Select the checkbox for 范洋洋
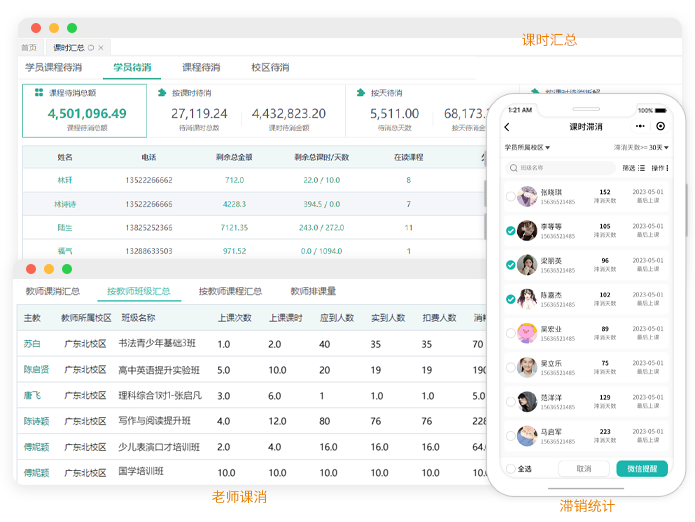 pos(510,401)
